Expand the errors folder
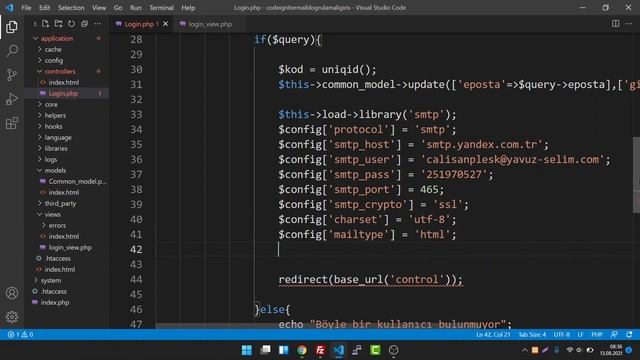Screen dimensions: 640x360 click(x=57, y=225)
